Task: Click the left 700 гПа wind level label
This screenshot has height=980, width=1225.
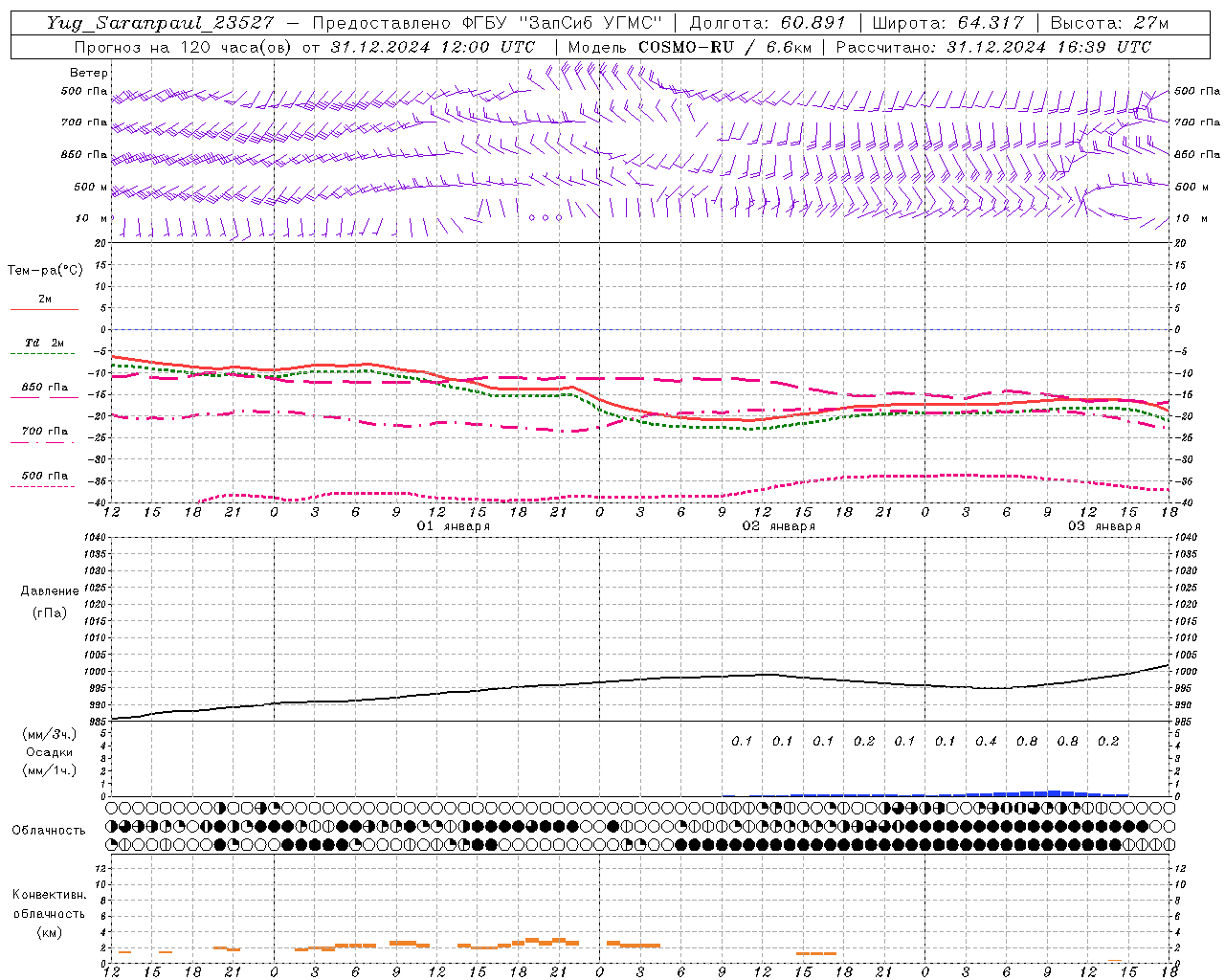Action: (x=84, y=122)
